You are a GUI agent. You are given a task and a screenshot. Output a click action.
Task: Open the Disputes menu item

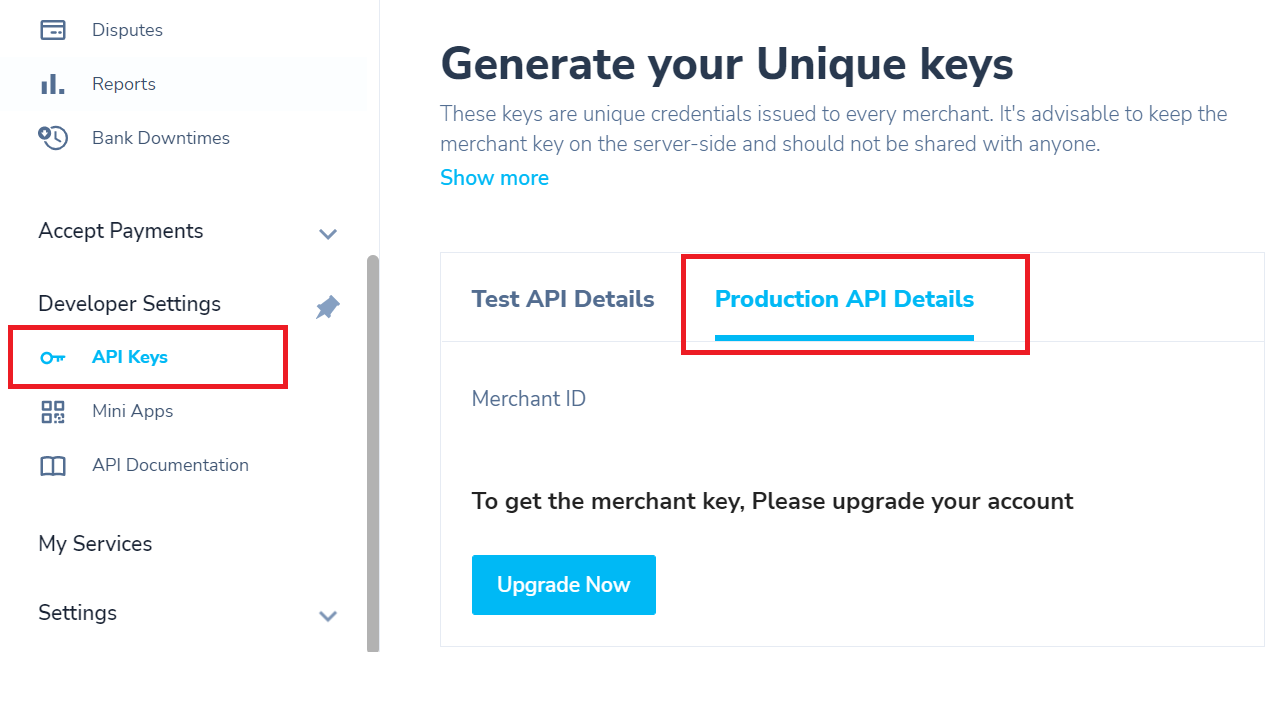(x=127, y=30)
